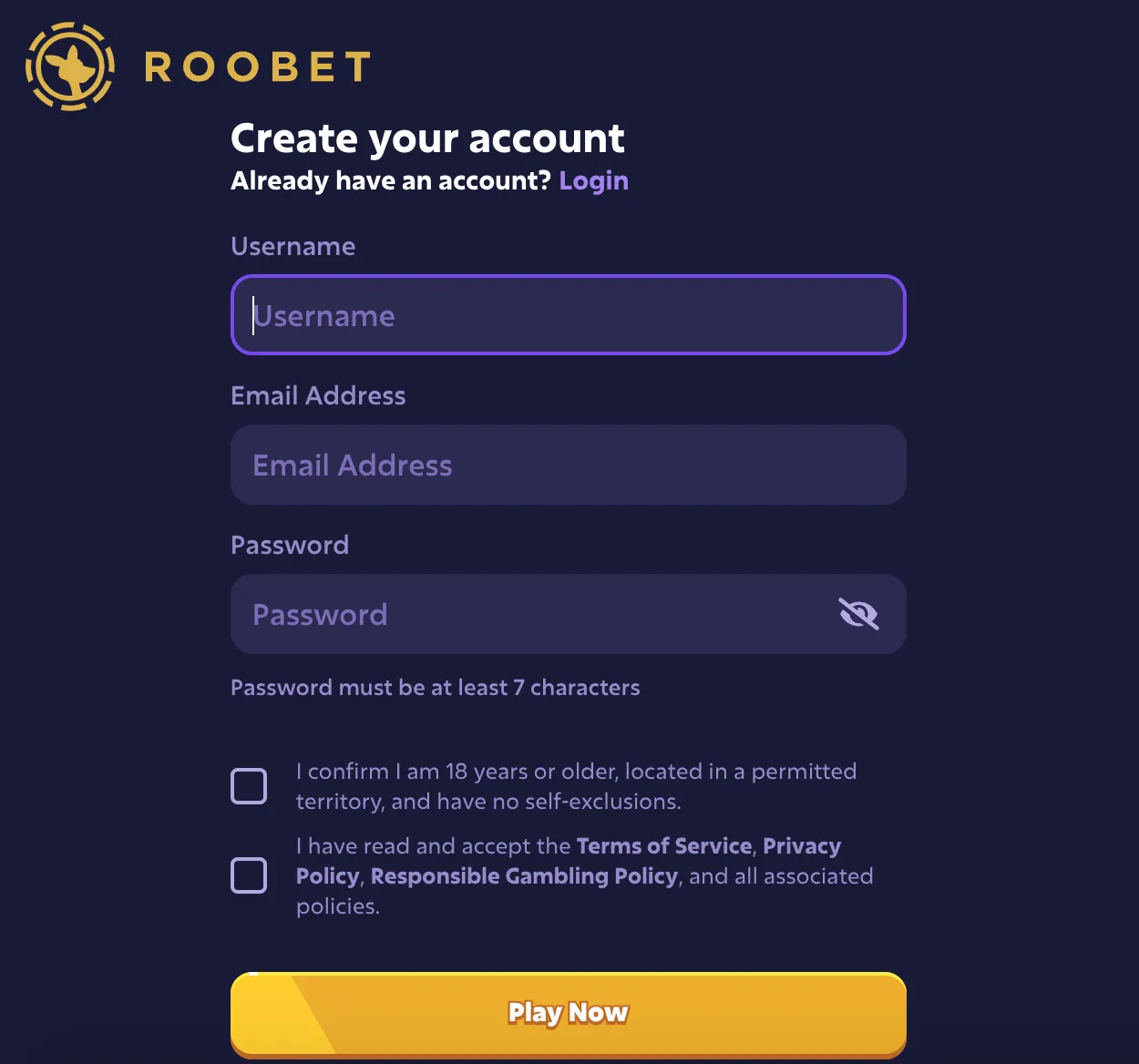View the Privacy Policy
The width and height of the screenshot is (1139, 1064).
tap(802, 845)
